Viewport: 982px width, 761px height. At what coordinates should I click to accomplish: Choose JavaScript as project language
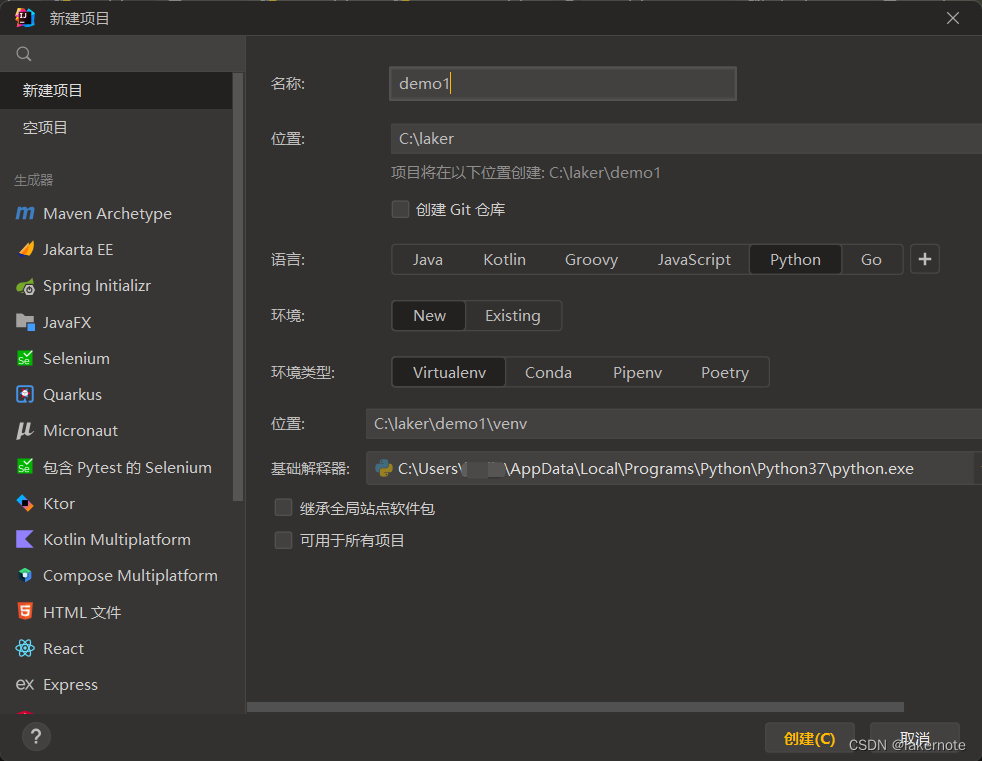coord(694,259)
